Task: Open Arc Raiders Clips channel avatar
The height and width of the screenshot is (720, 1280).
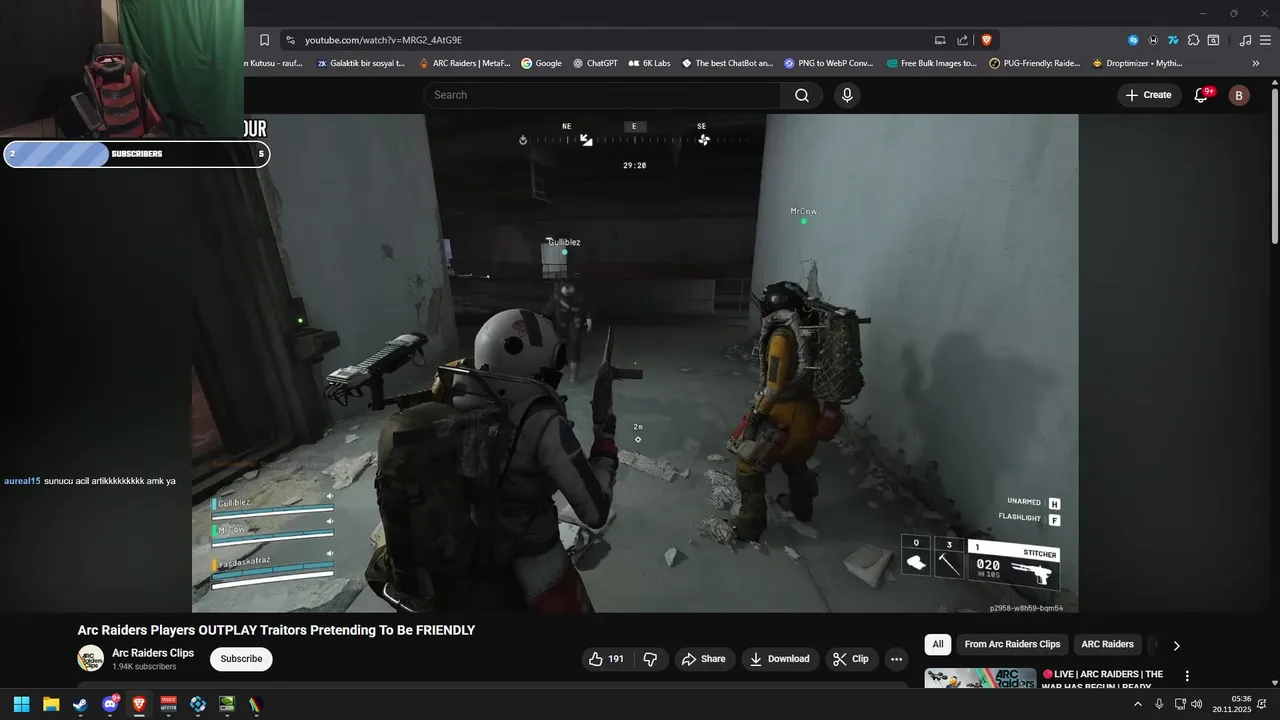Action: (91, 658)
